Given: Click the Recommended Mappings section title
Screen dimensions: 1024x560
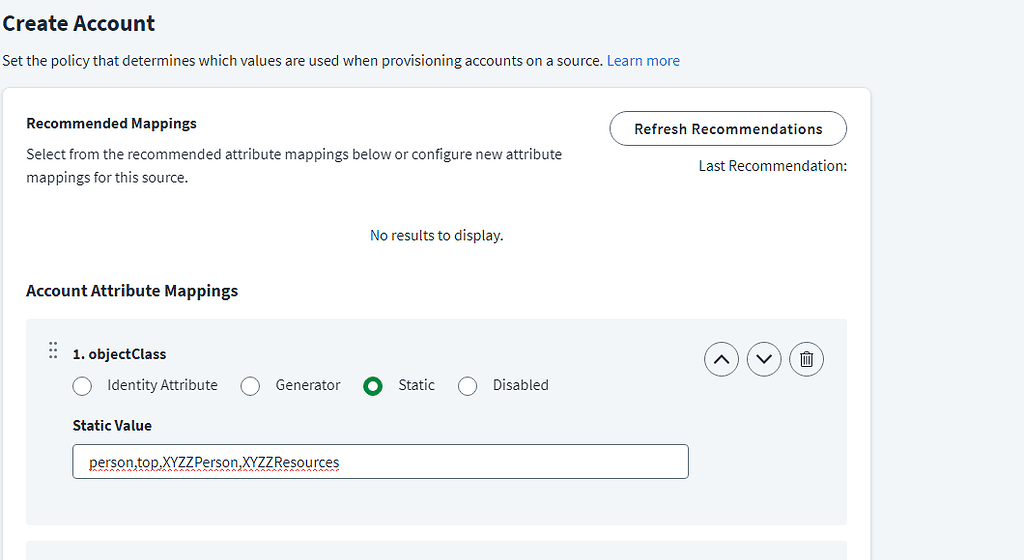Looking at the screenshot, I should (111, 123).
